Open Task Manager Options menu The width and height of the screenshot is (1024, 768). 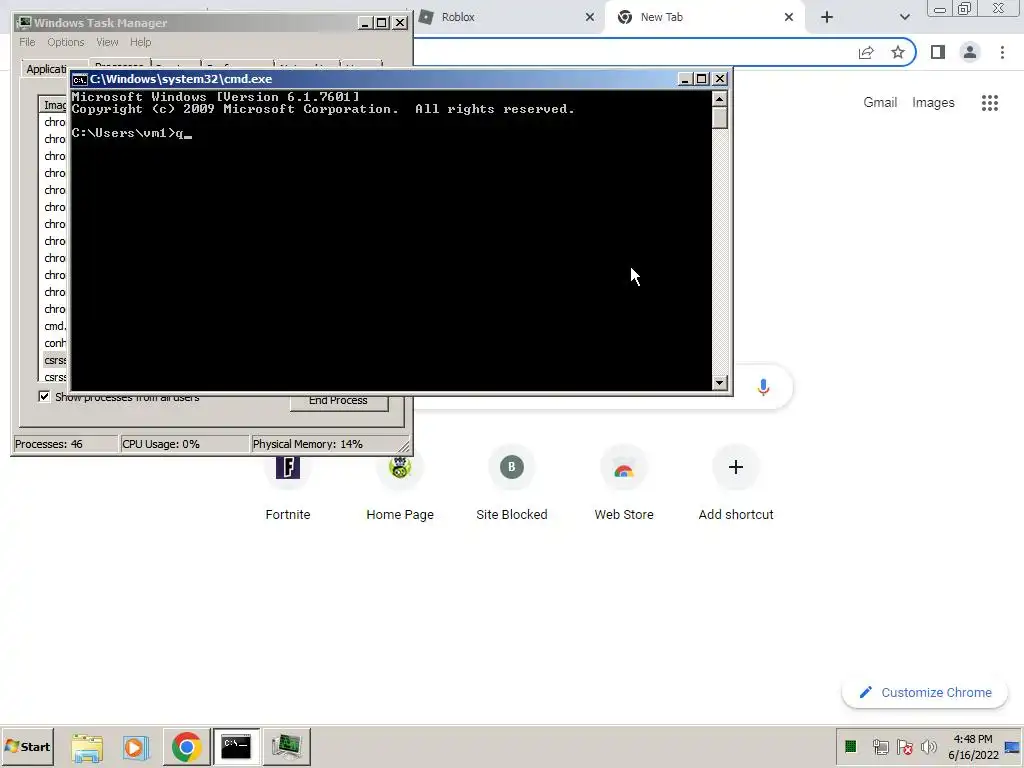click(65, 42)
